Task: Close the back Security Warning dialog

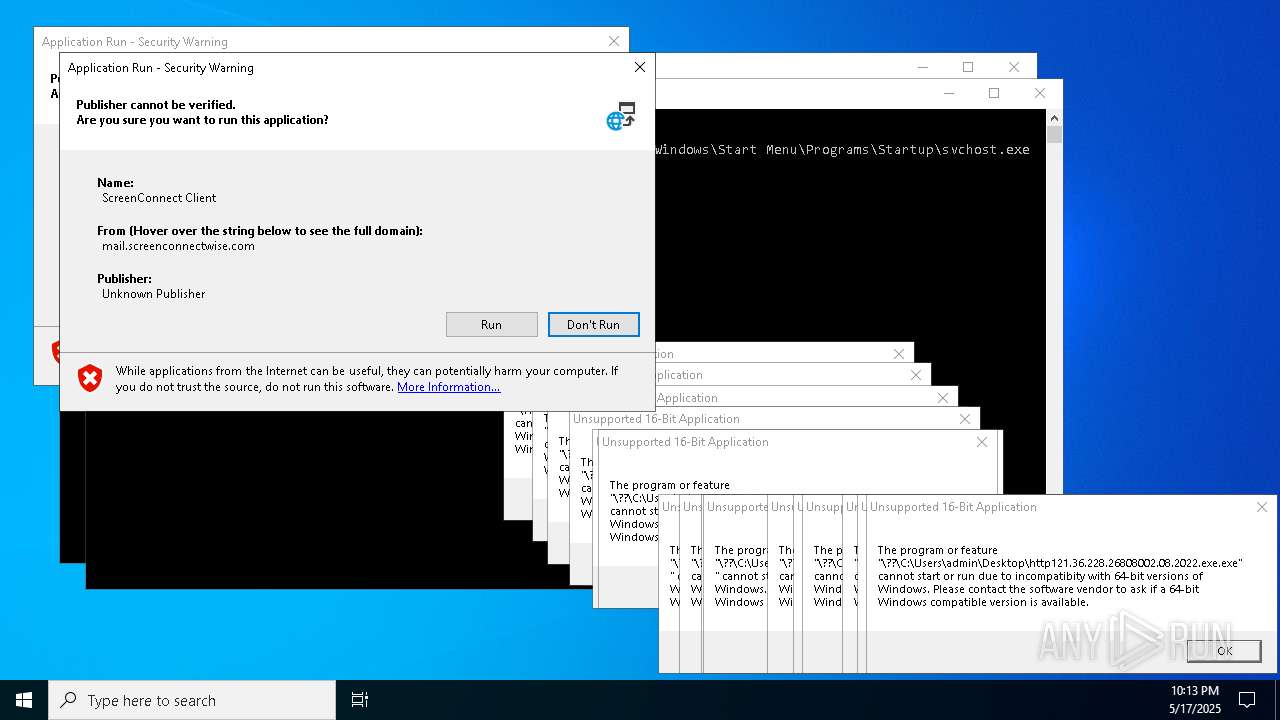Action: (x=614, y=41)
